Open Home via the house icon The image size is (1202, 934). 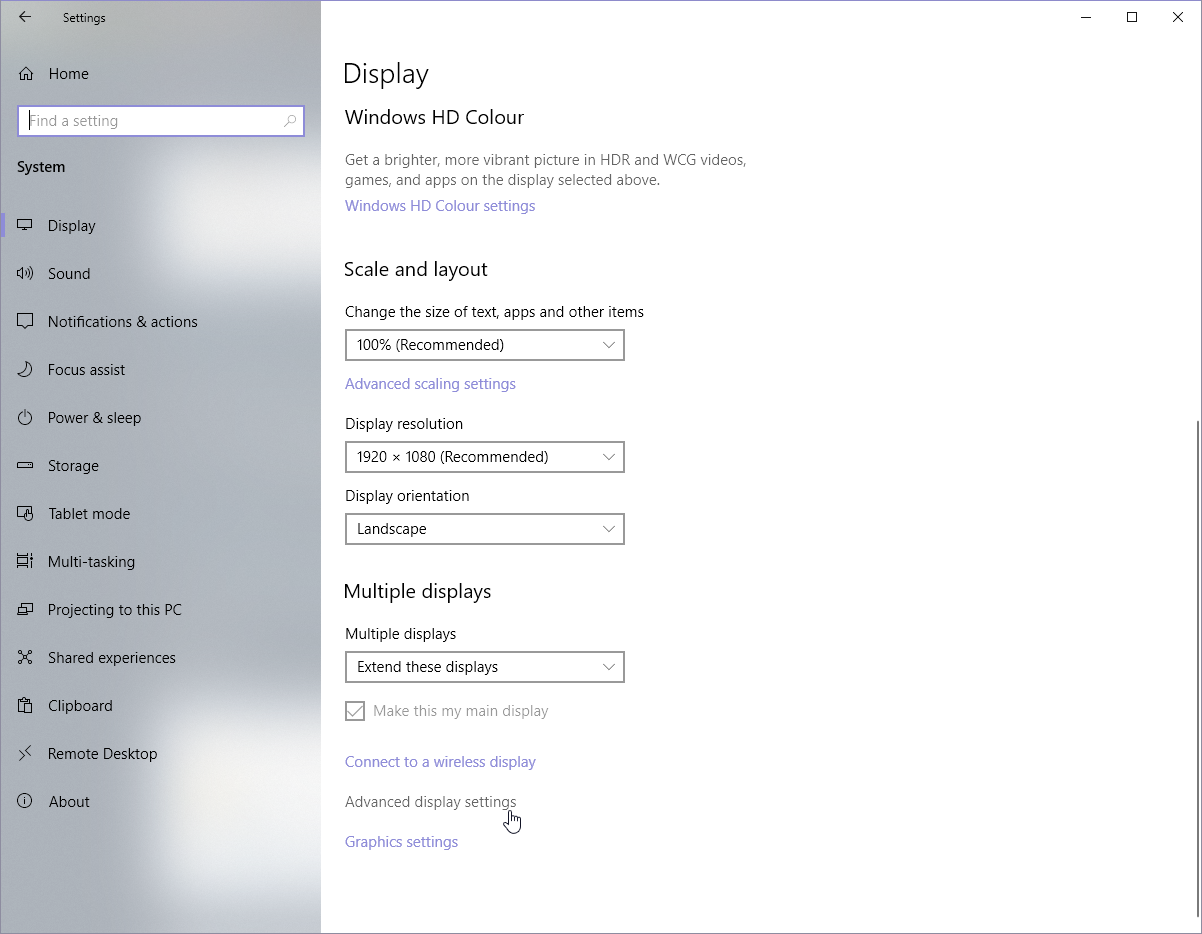tap(26, 74)
